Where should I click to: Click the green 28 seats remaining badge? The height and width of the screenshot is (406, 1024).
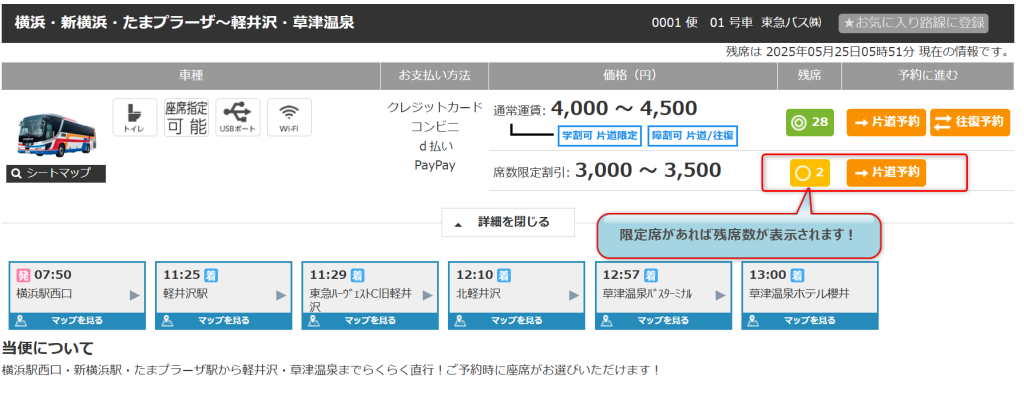pyautogui.click(x=809, y=122)
